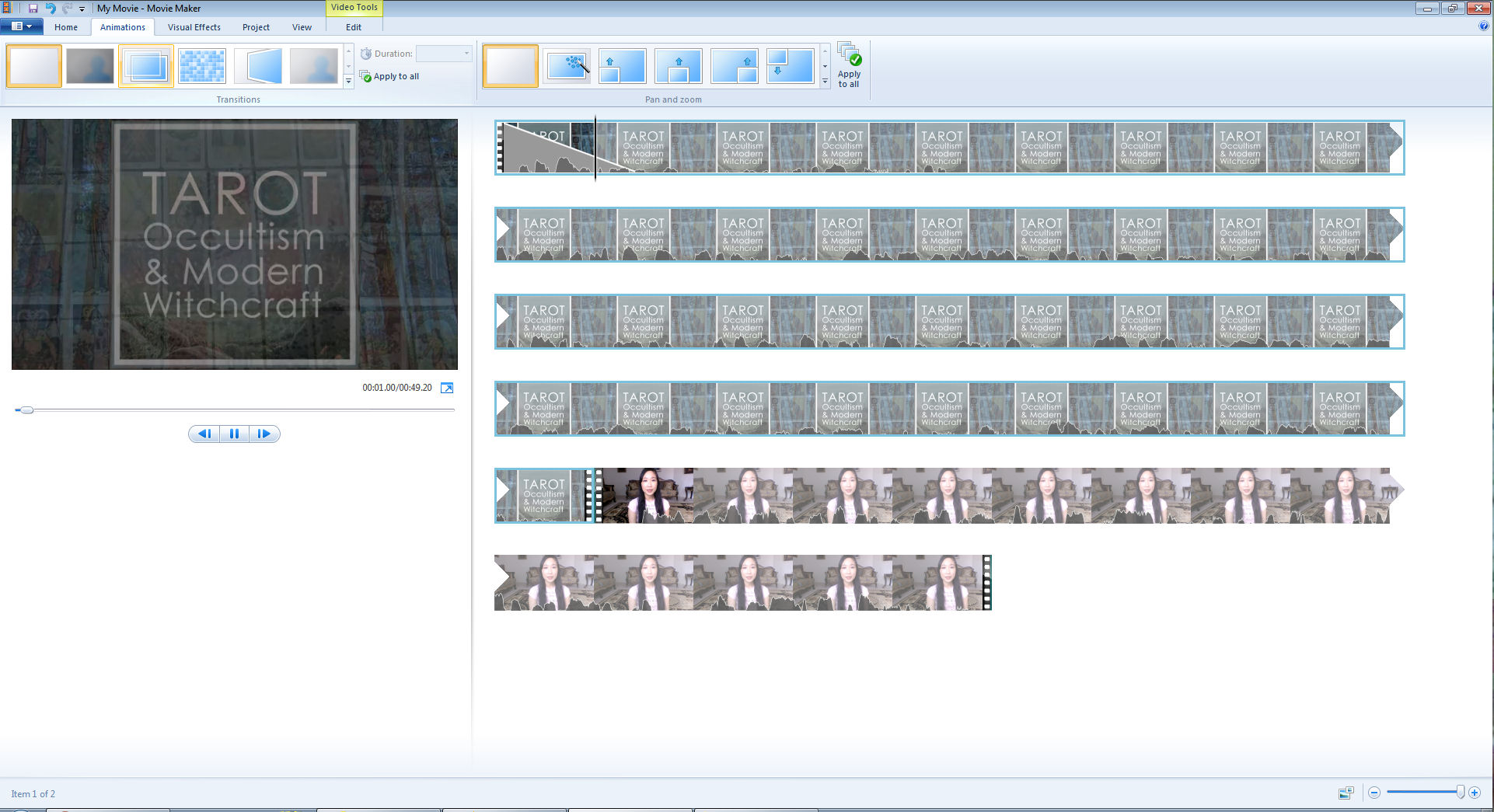
Task: Switch to the Visual Effects tab
Action: (x=194, y=27)
